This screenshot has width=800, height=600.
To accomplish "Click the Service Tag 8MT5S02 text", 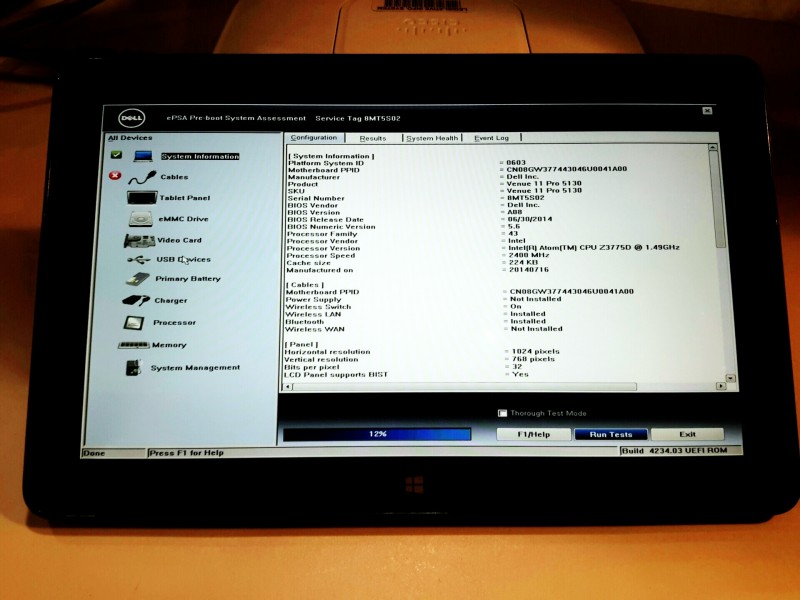I will pyautogui.click(x=358, y=118).
